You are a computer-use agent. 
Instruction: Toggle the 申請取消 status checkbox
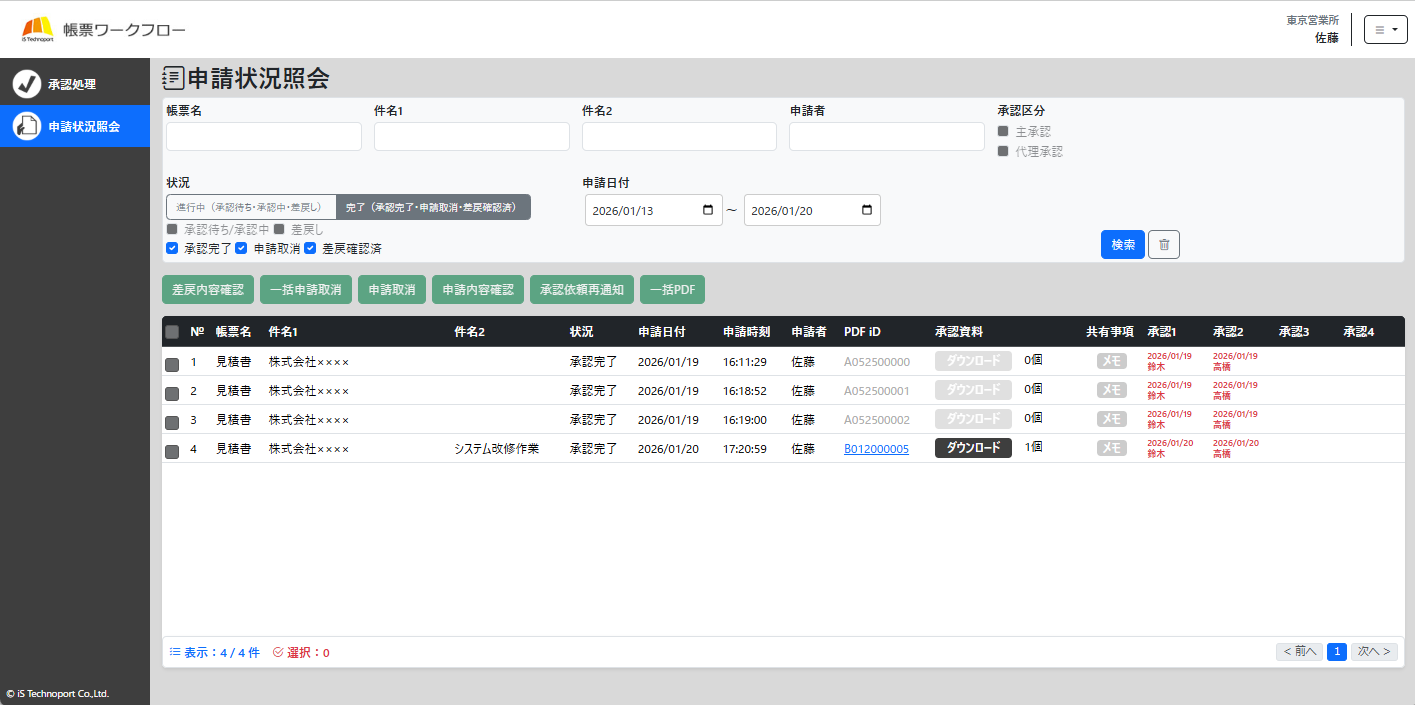point(241,248)
